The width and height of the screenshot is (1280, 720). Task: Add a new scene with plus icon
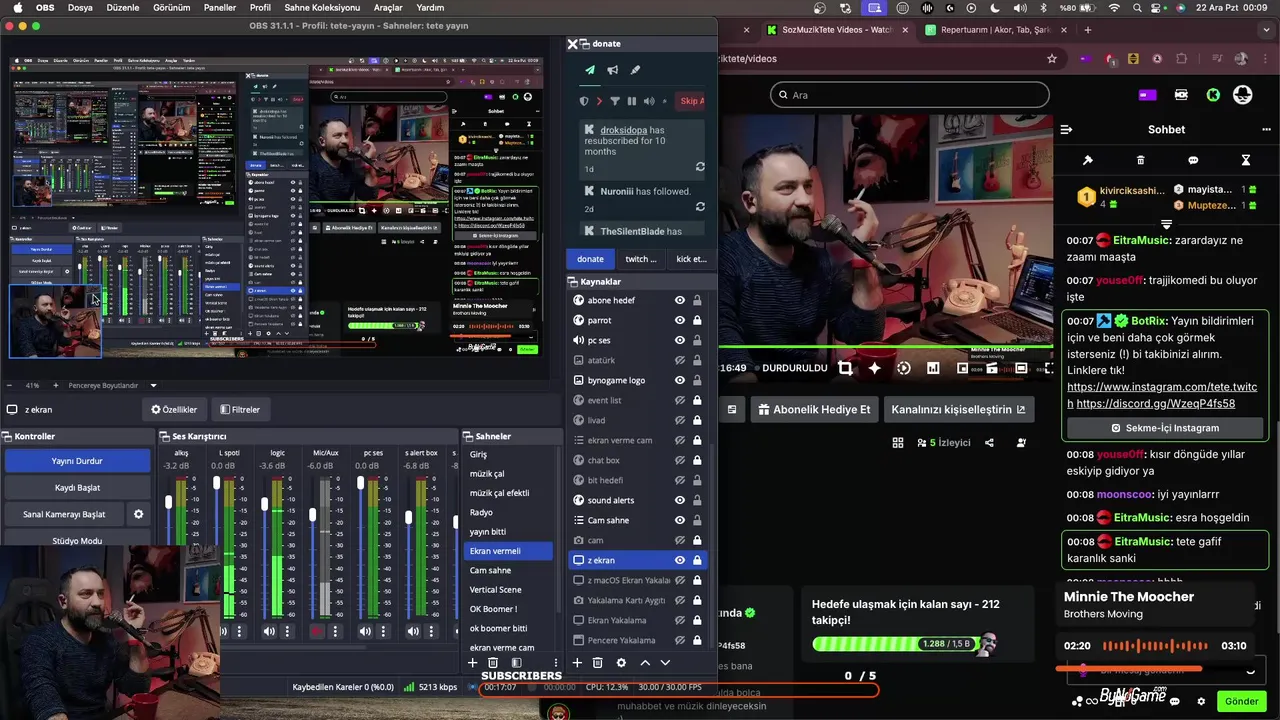[473, 663]
